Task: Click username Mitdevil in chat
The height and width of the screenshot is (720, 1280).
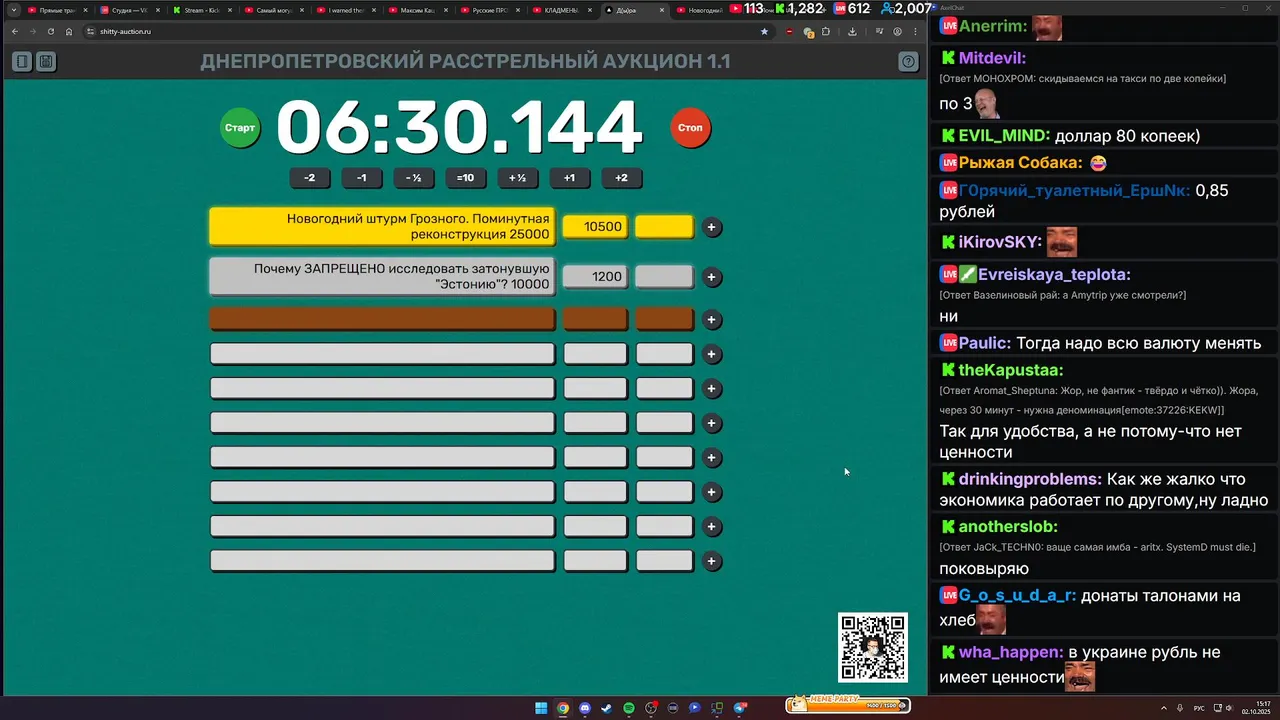Action: 992,58
